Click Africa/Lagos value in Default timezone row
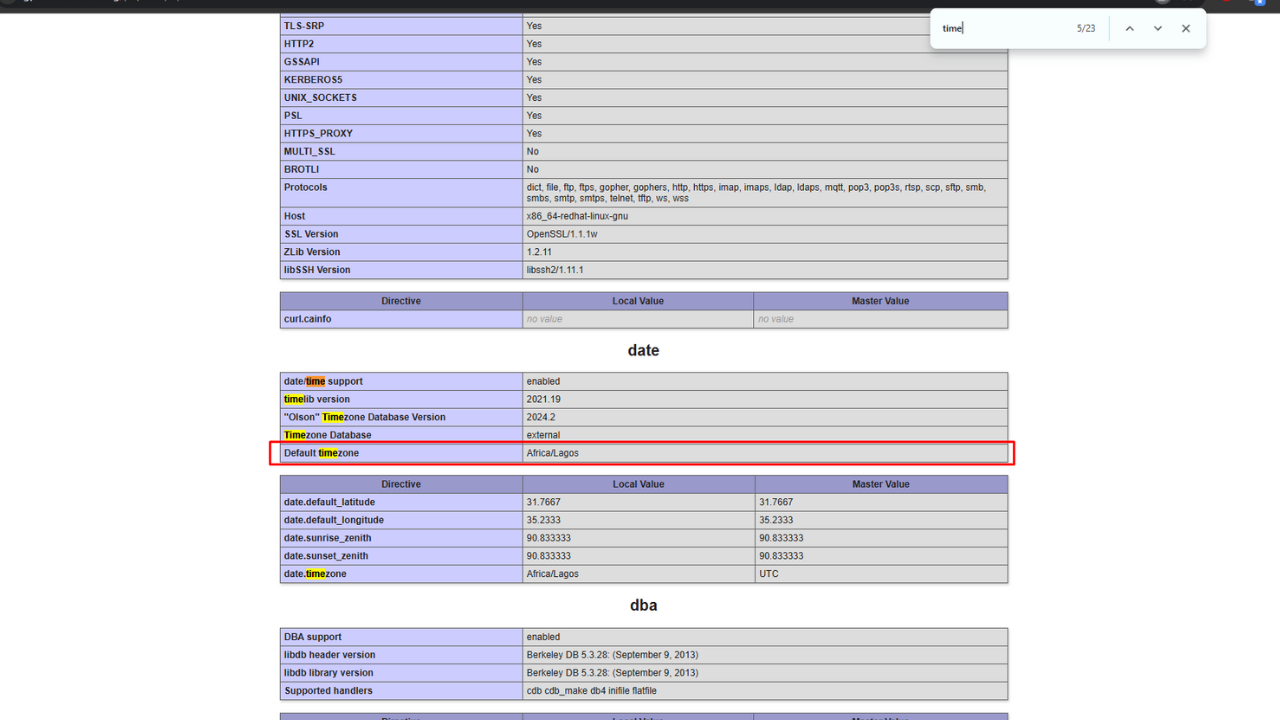Viewport: 1280px width, 720px height. click(x=552, y=453)
